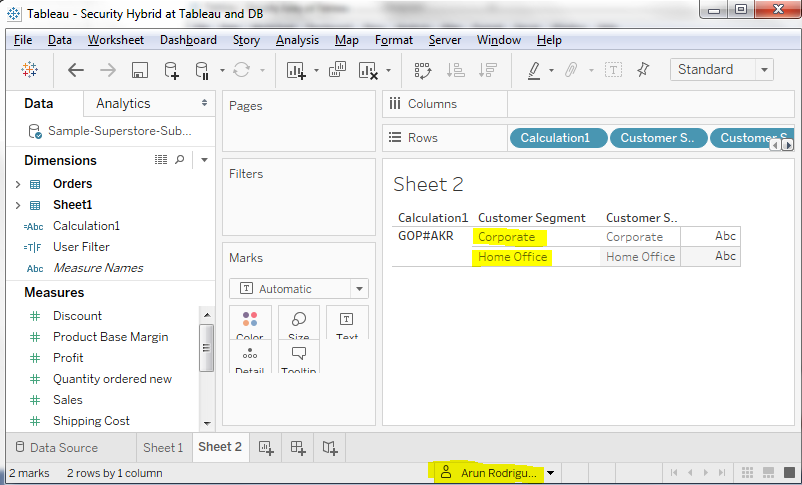Add a new data source icon

point(171,70)
